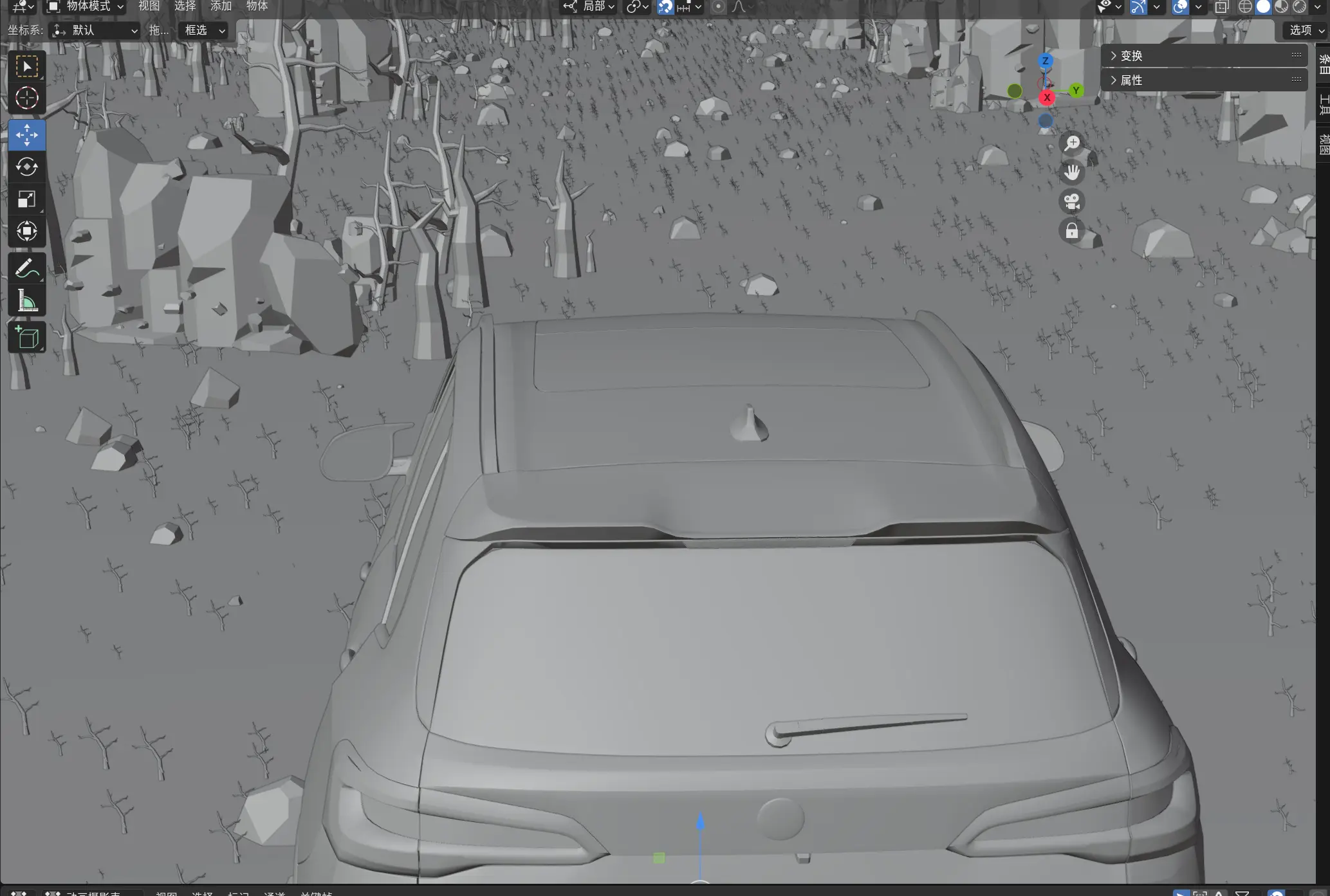Select the Scale tool
This screenshot has height=896, width=1330.
click(x=26, y=199)
